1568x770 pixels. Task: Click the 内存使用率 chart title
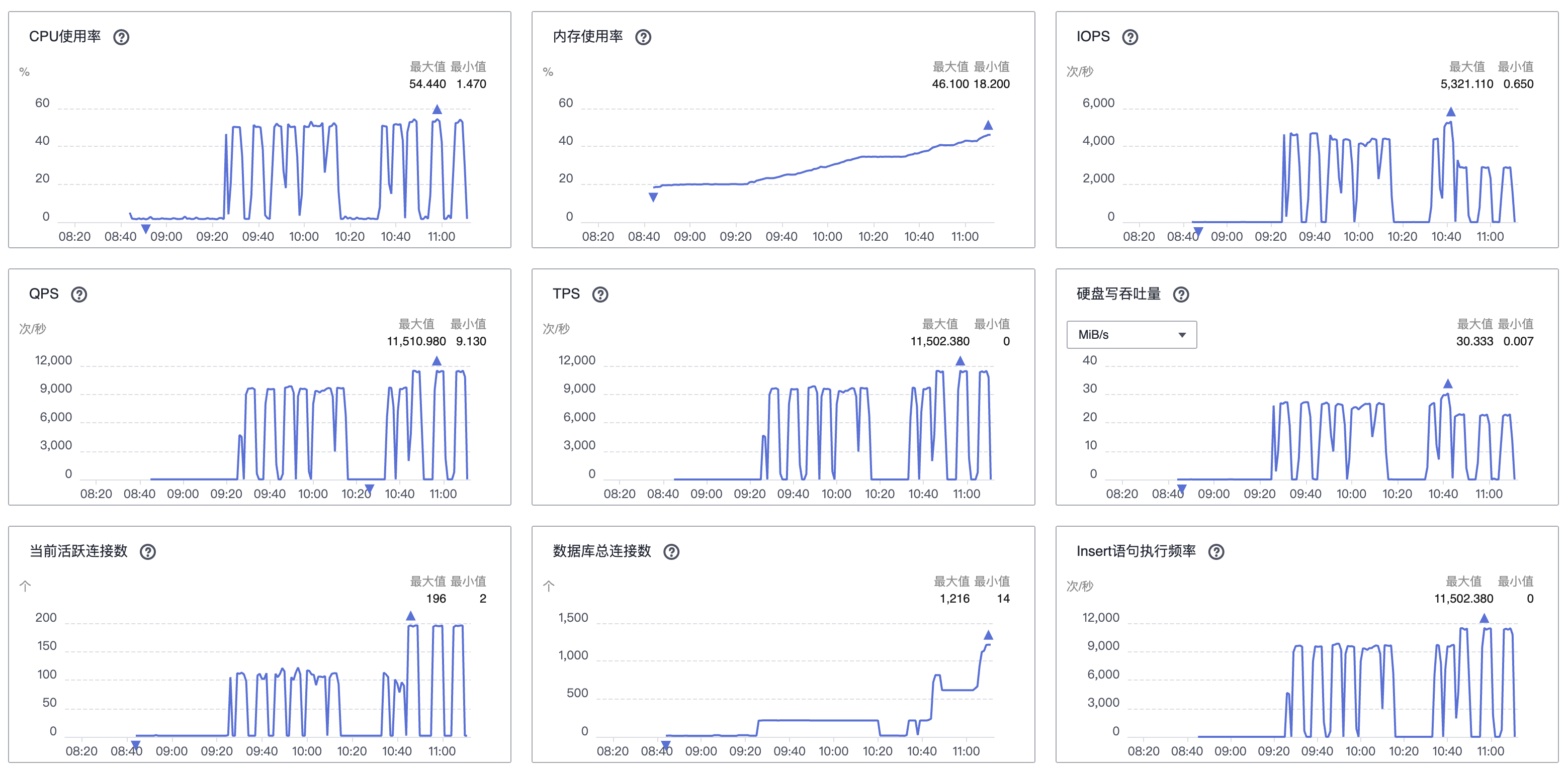tap(587, 37)
